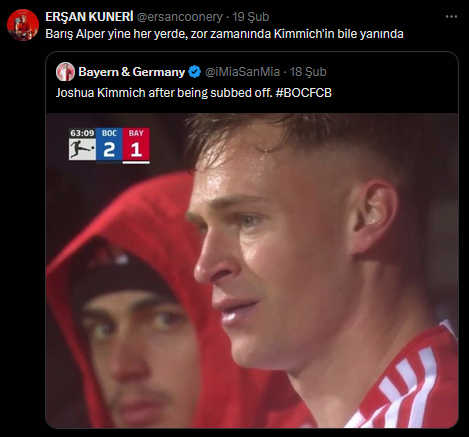Open Bayern & Germany account avatar
469x437 pixels.
[65, 72]
